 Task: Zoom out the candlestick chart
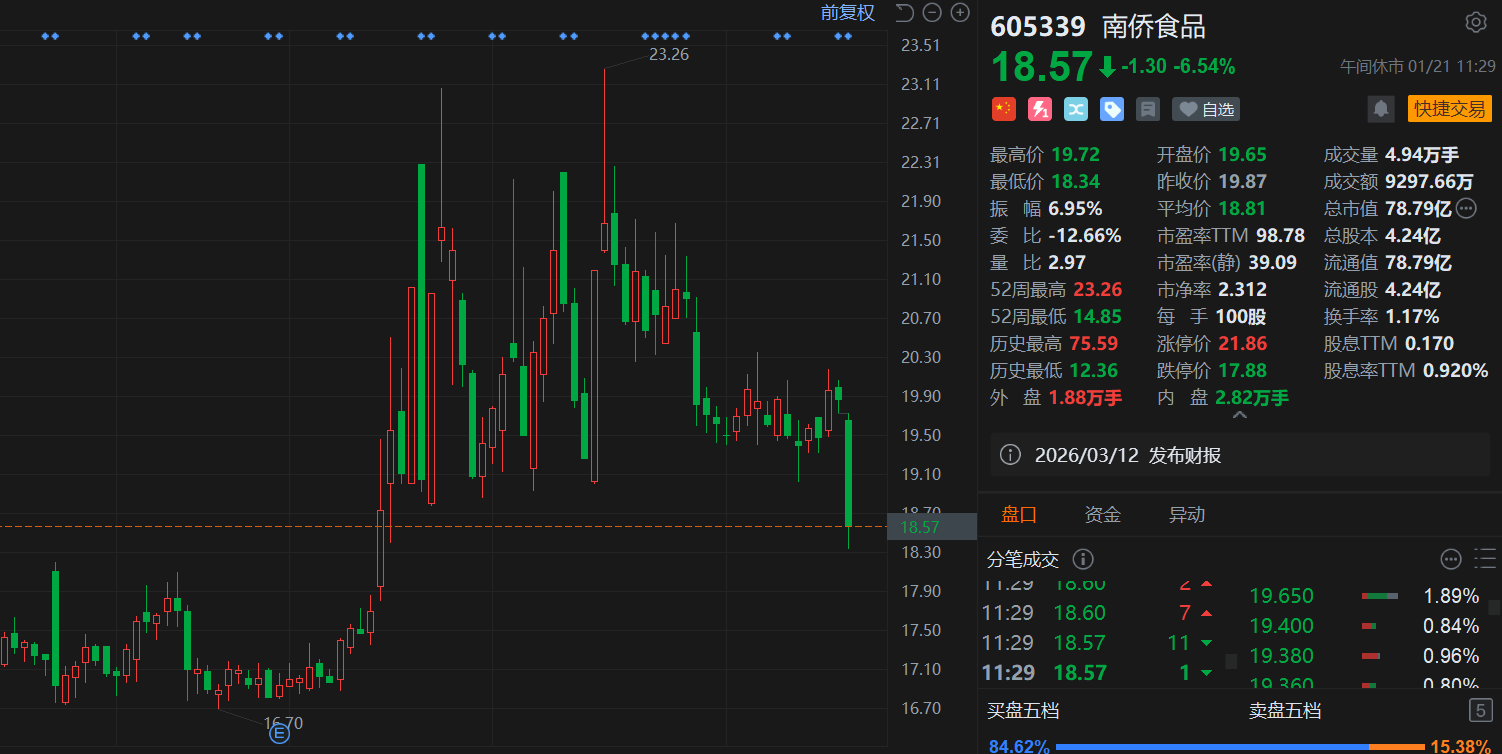click(932, 13)
